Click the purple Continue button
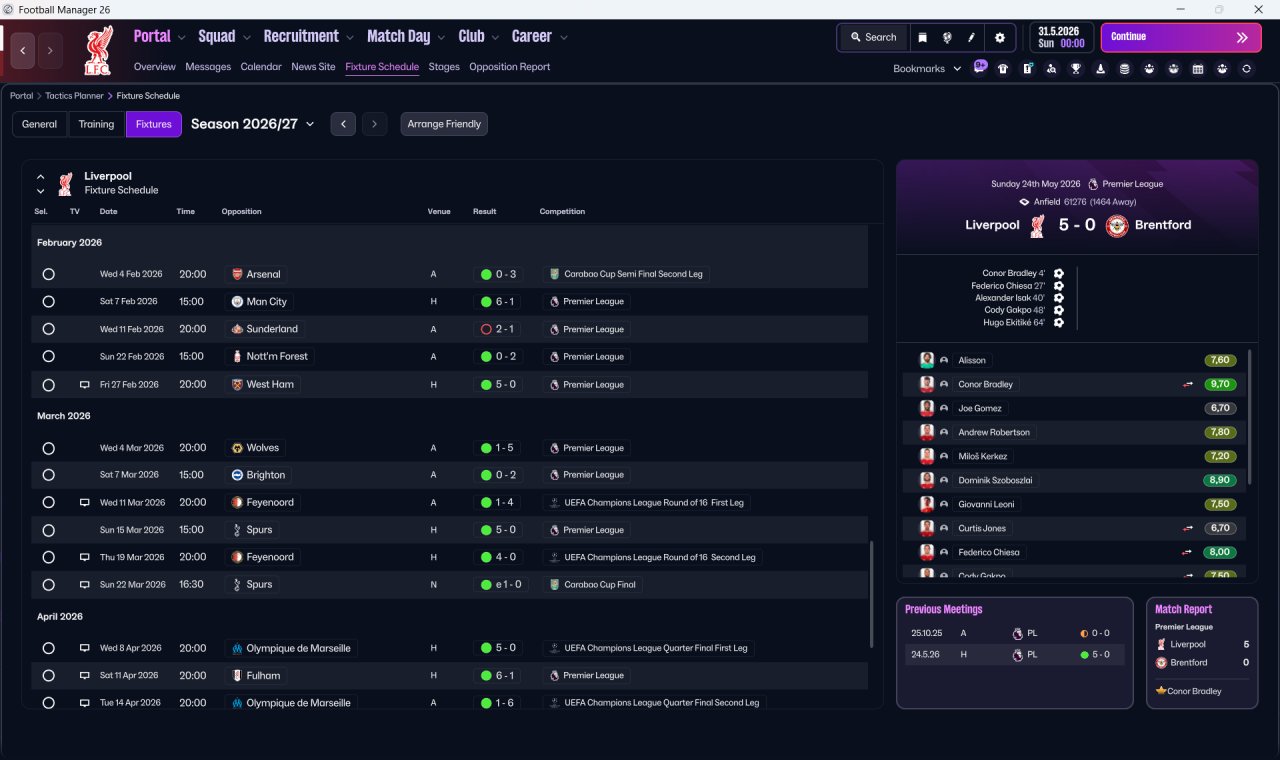 coord(1181,37)
